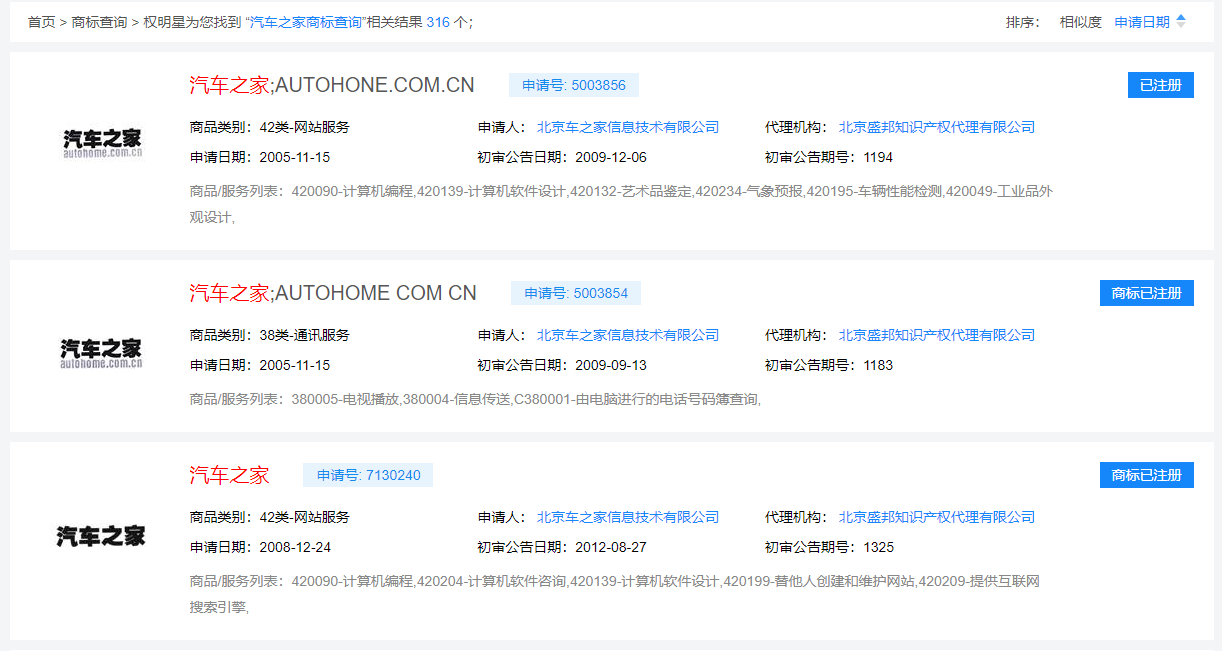The height and width of the screenshot is (651, 1222).
Task: Click preliminary announcement date 2009-09-13
Action: coord(611,365)
